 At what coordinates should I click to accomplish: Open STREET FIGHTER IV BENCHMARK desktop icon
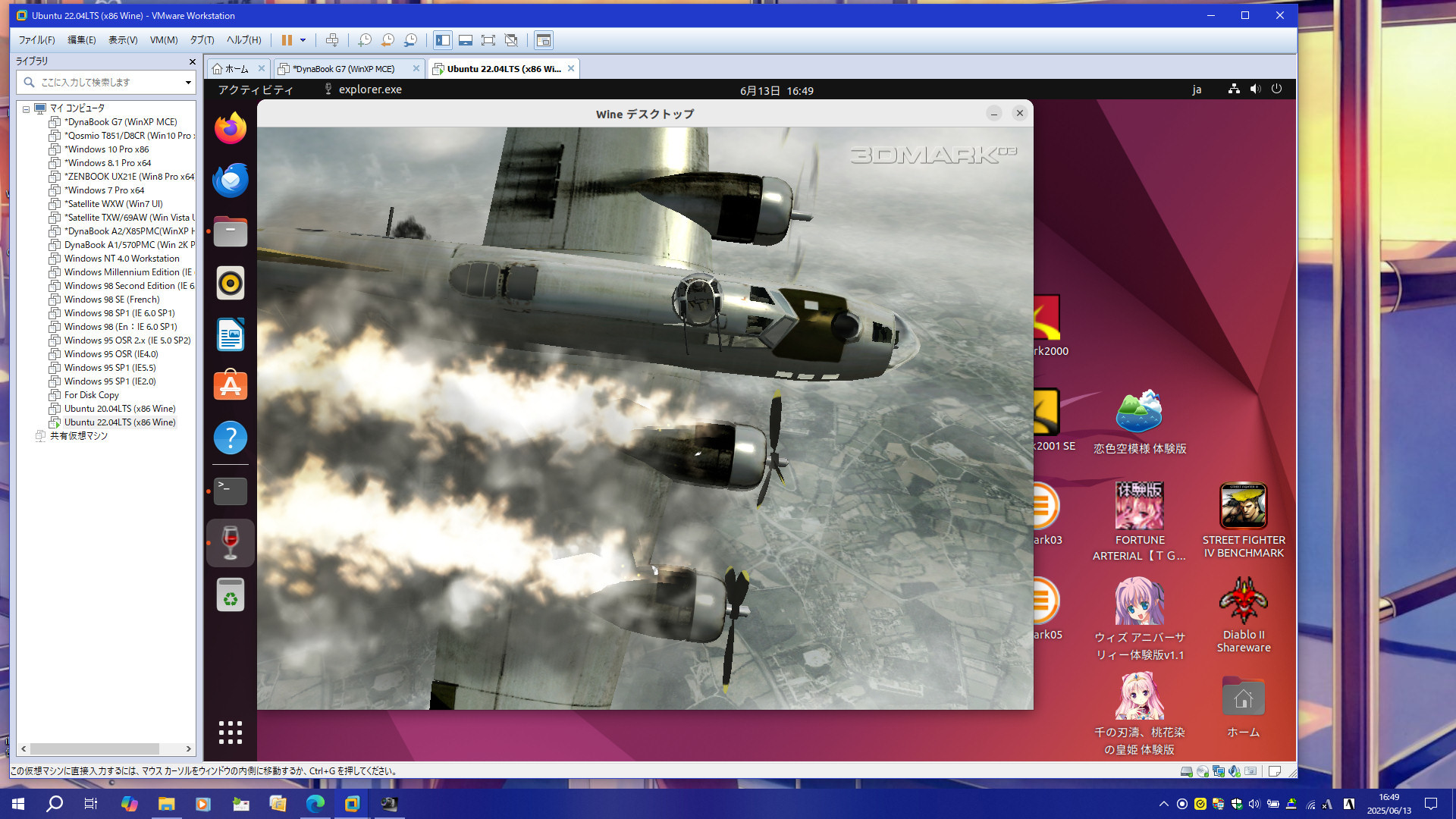[1243, 521]
